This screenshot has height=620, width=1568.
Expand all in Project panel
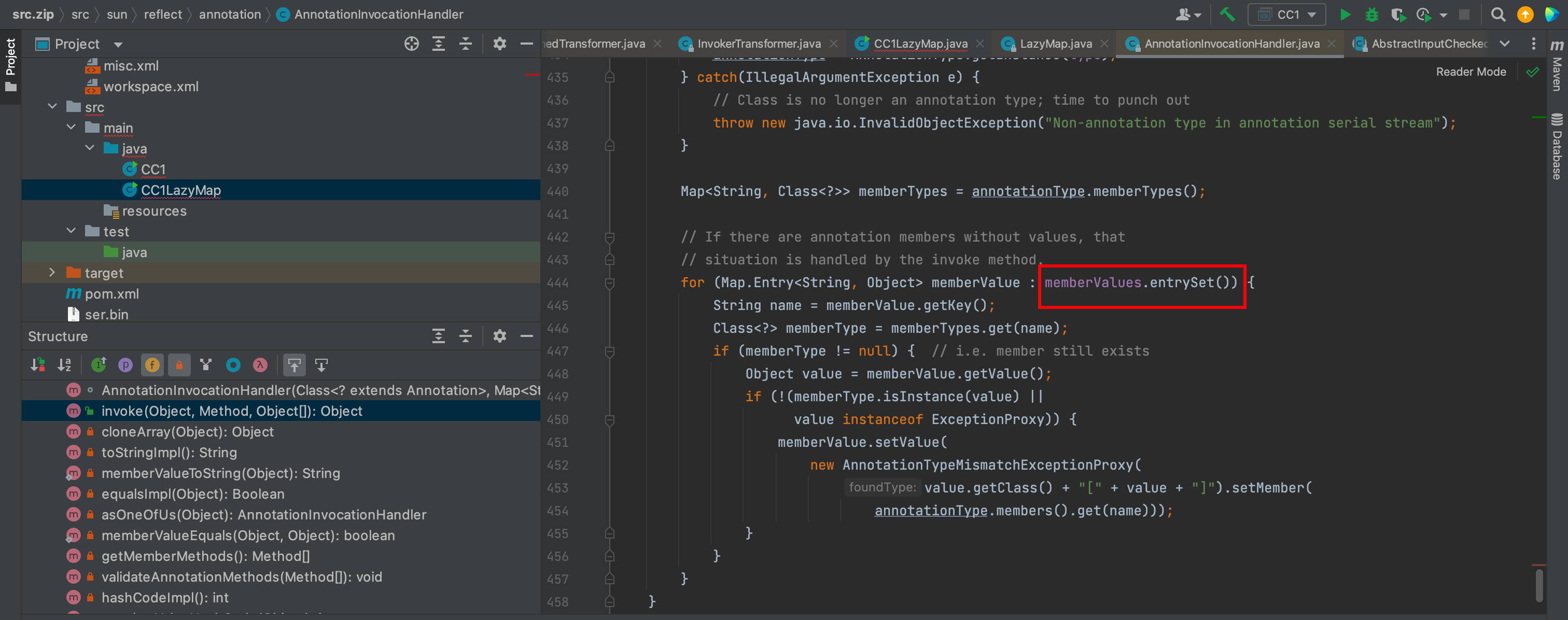click(x=438, y=43)
